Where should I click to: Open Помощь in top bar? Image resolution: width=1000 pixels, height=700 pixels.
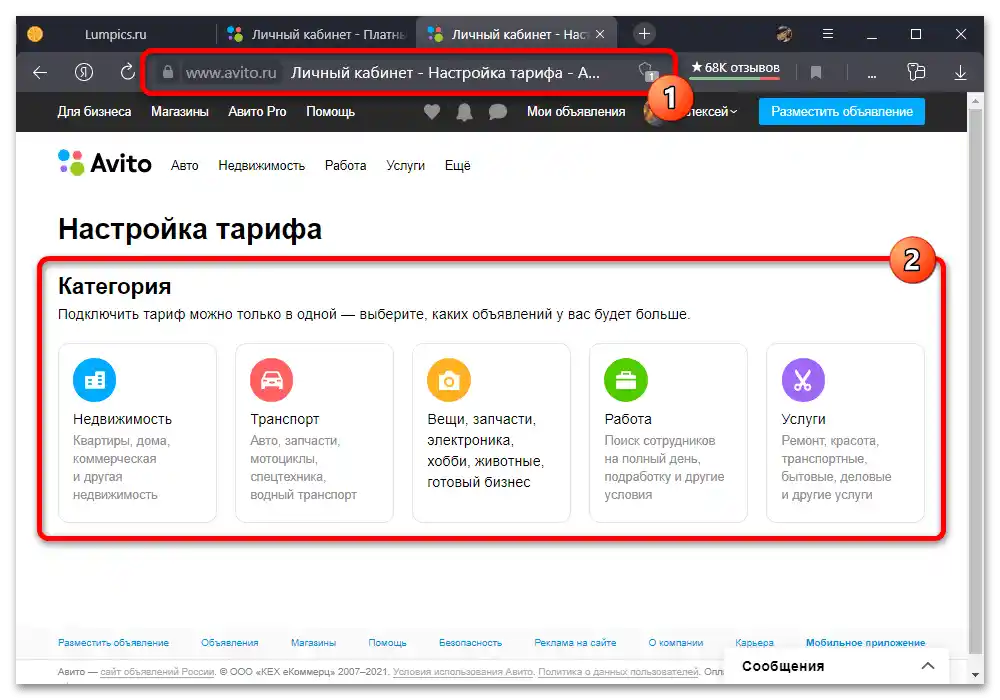pos(330,112)
